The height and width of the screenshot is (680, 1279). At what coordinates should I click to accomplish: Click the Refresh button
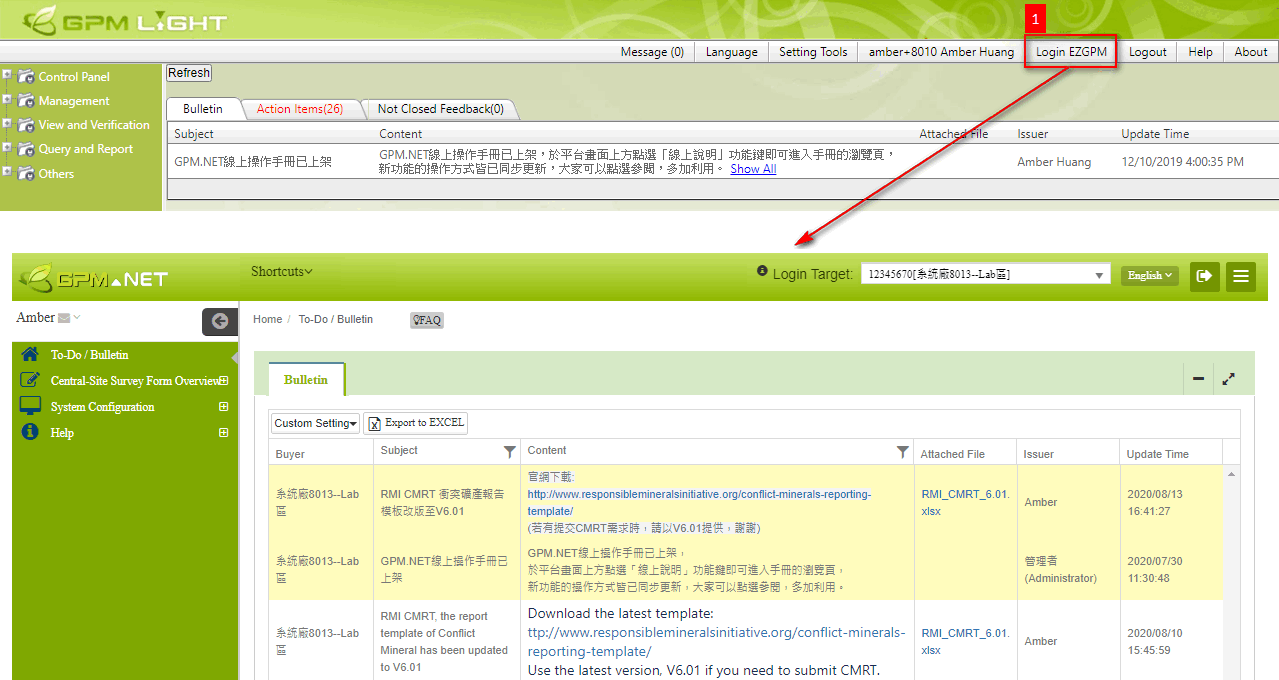coord(189,73)
